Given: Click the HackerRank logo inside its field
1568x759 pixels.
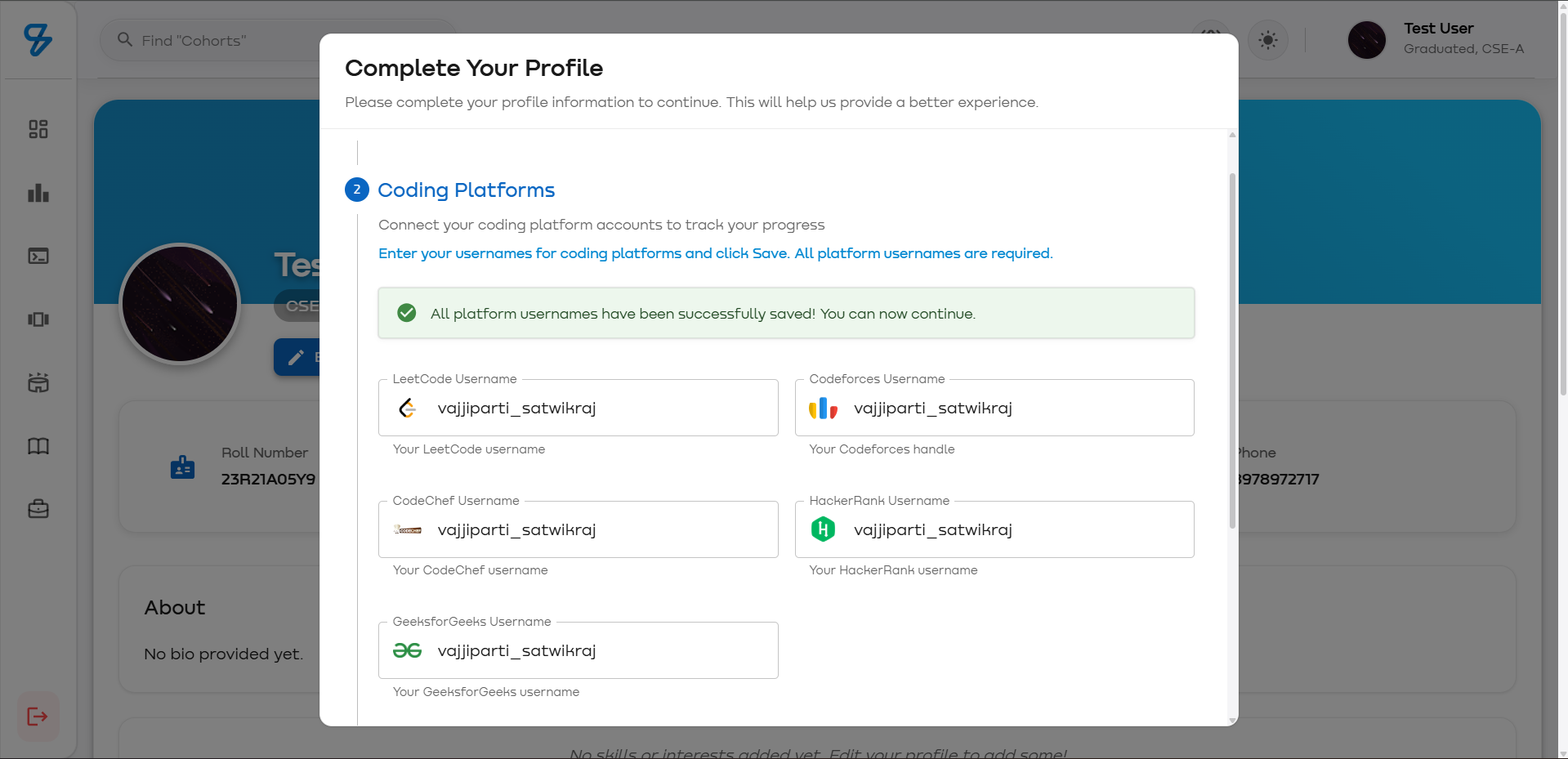Looking at the screenshot, I should pyautogui.click(x=824, y=529).
